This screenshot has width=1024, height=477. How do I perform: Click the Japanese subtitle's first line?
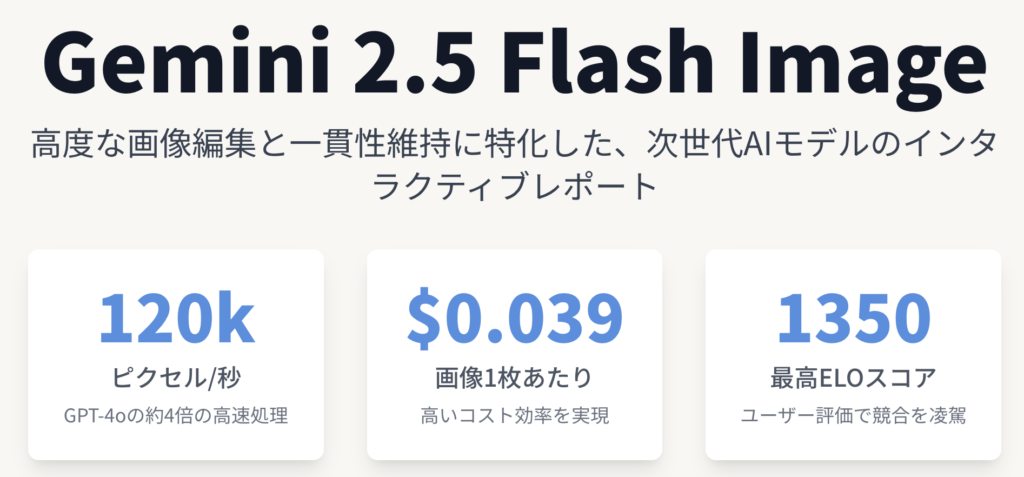pos(512,146)
